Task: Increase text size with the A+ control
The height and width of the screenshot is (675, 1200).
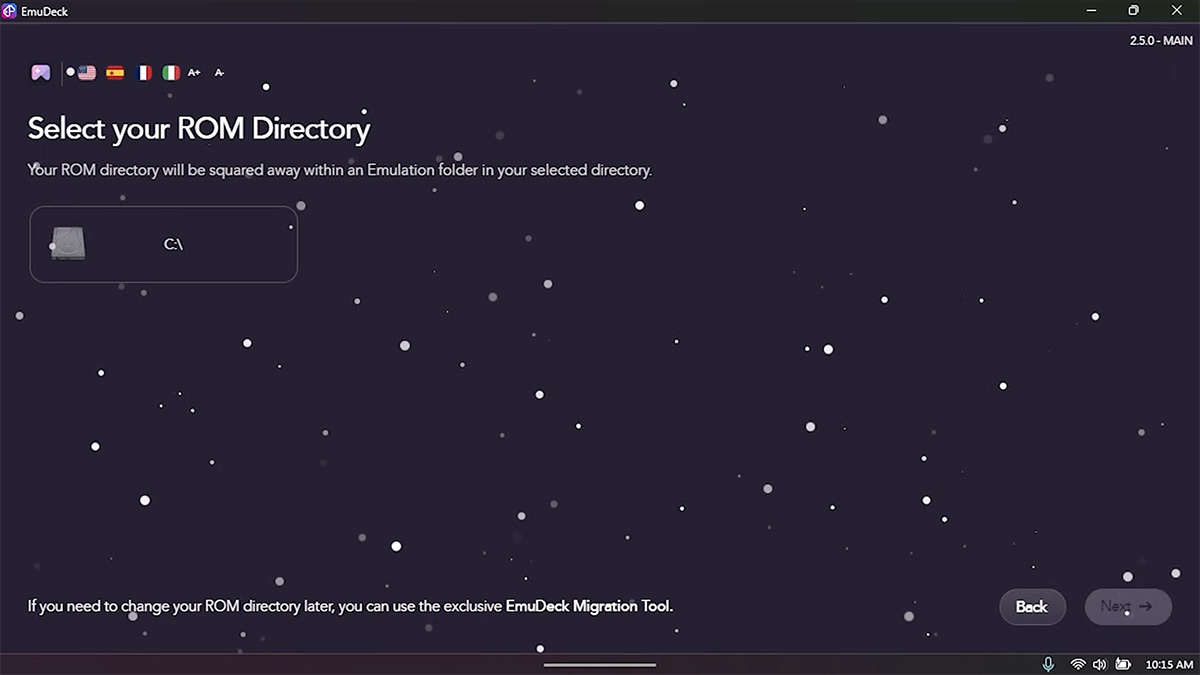Action: pos(194,72)
